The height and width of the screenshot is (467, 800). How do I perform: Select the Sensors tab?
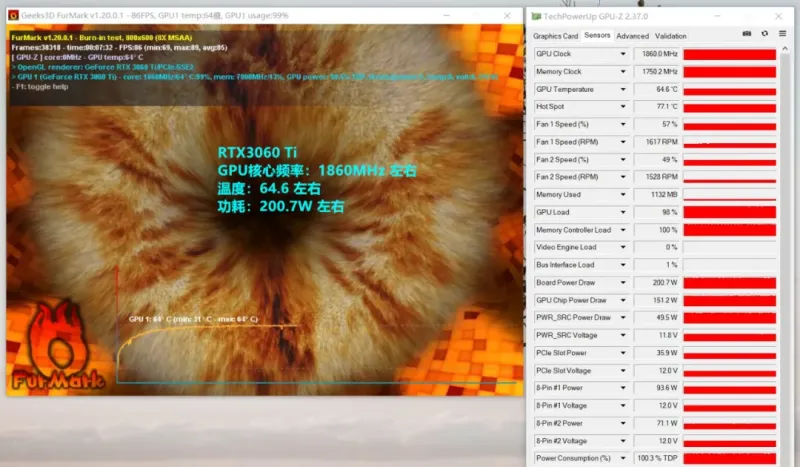pyautogui.click(x=597, y=35)
